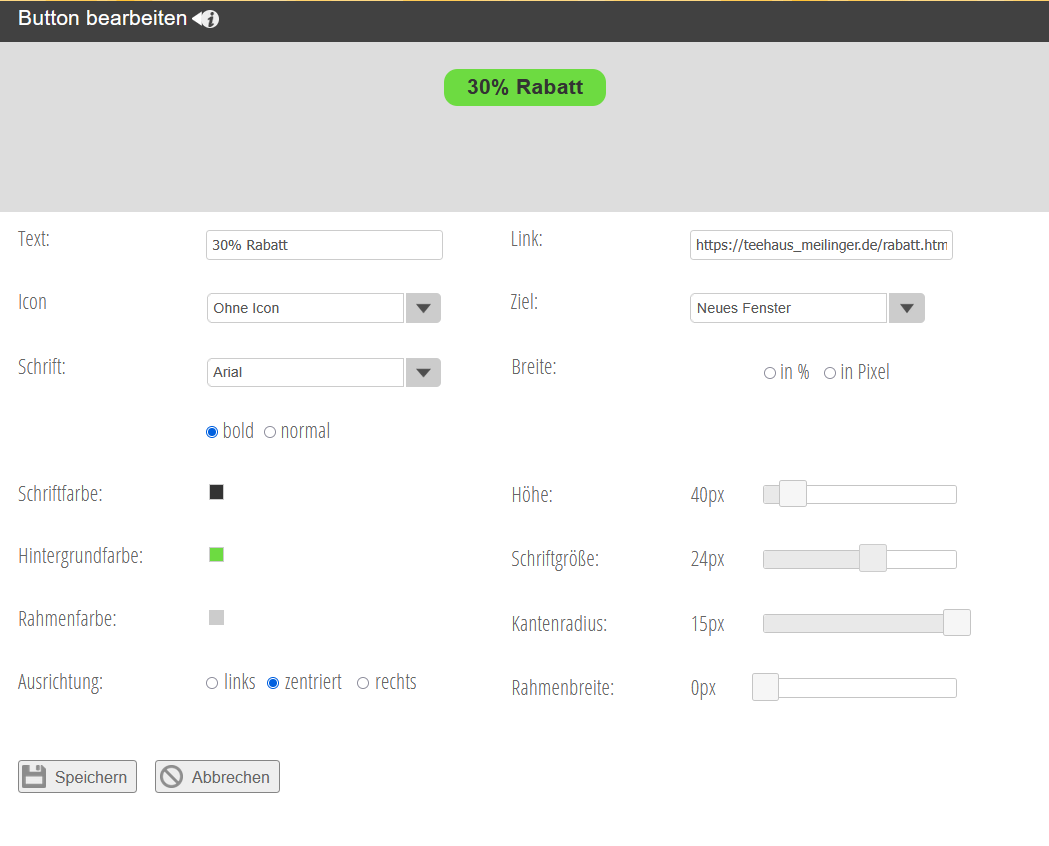This screenshot has width=1049, height=846.
Task: Click the Text input field
Action: (x=324, y=245)
